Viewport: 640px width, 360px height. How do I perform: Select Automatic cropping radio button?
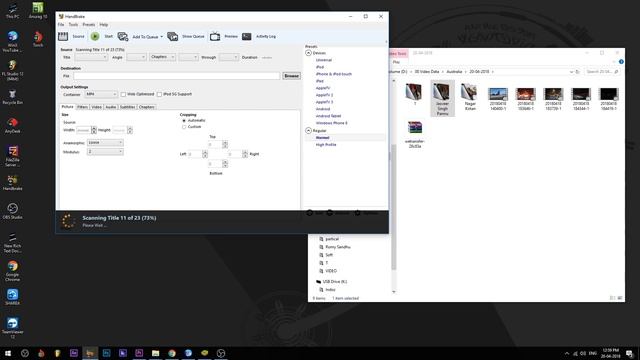[184, 121]
